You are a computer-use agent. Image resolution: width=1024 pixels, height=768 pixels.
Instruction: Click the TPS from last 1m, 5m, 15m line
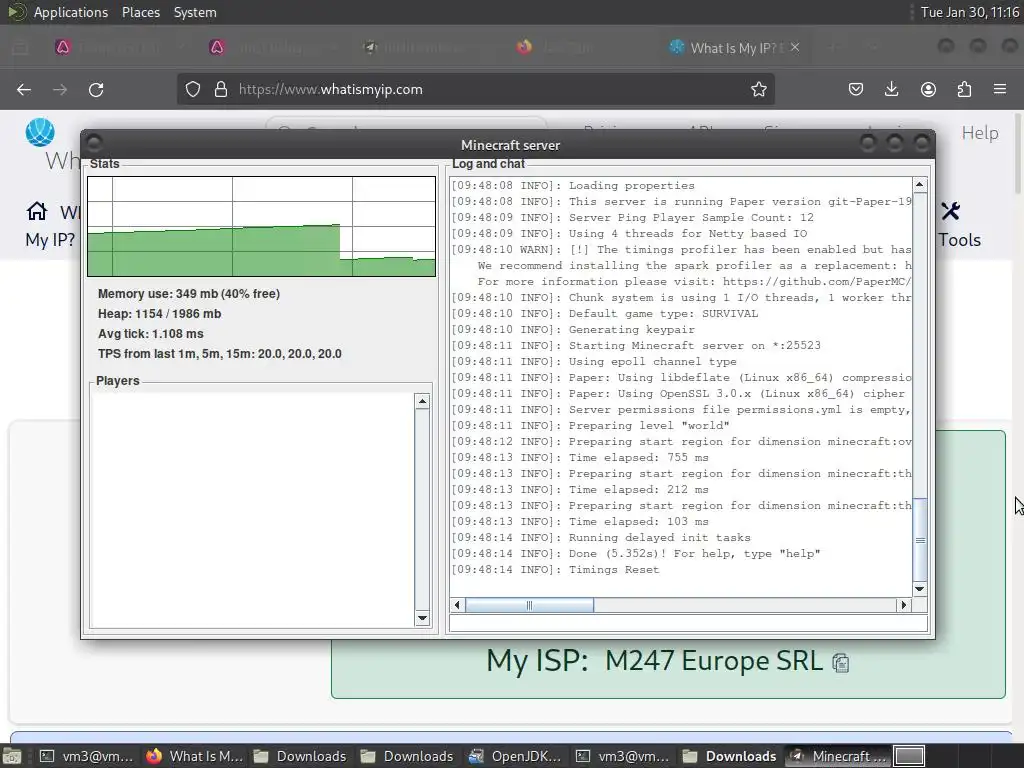(219, 354)
